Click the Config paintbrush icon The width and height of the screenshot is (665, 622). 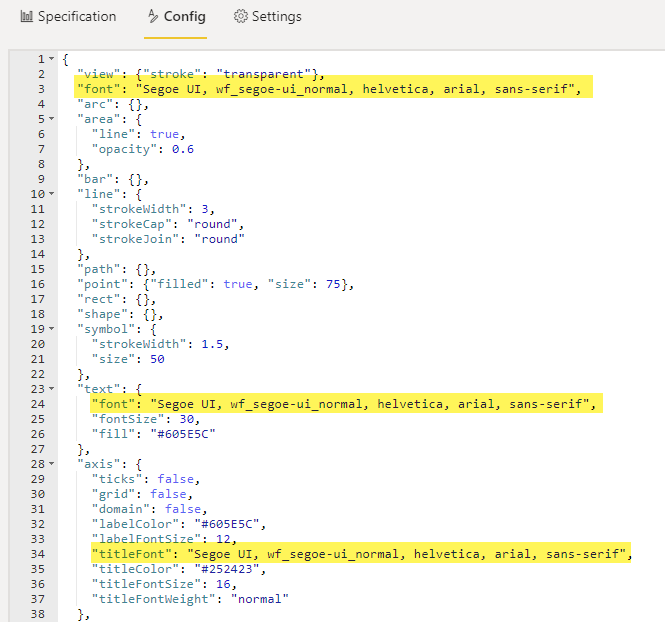[x=153, y=16]
